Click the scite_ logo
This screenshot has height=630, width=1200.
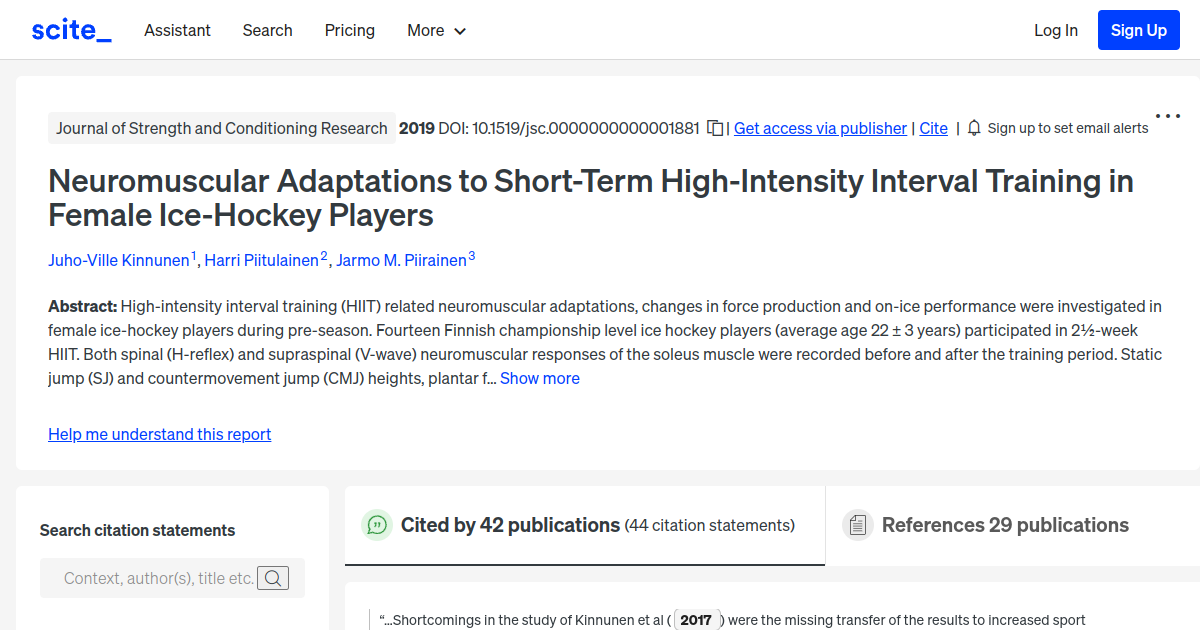coord(70,29)
